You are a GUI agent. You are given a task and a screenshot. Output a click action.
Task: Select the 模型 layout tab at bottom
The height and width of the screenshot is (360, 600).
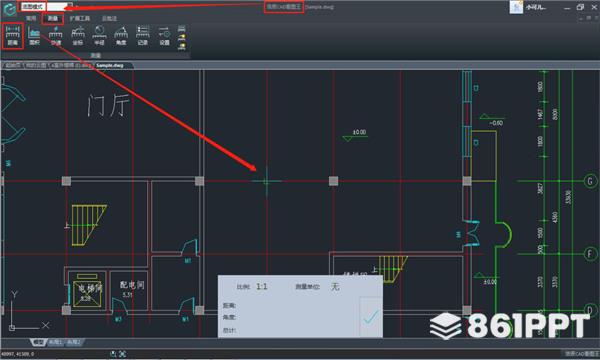[38, 342]
